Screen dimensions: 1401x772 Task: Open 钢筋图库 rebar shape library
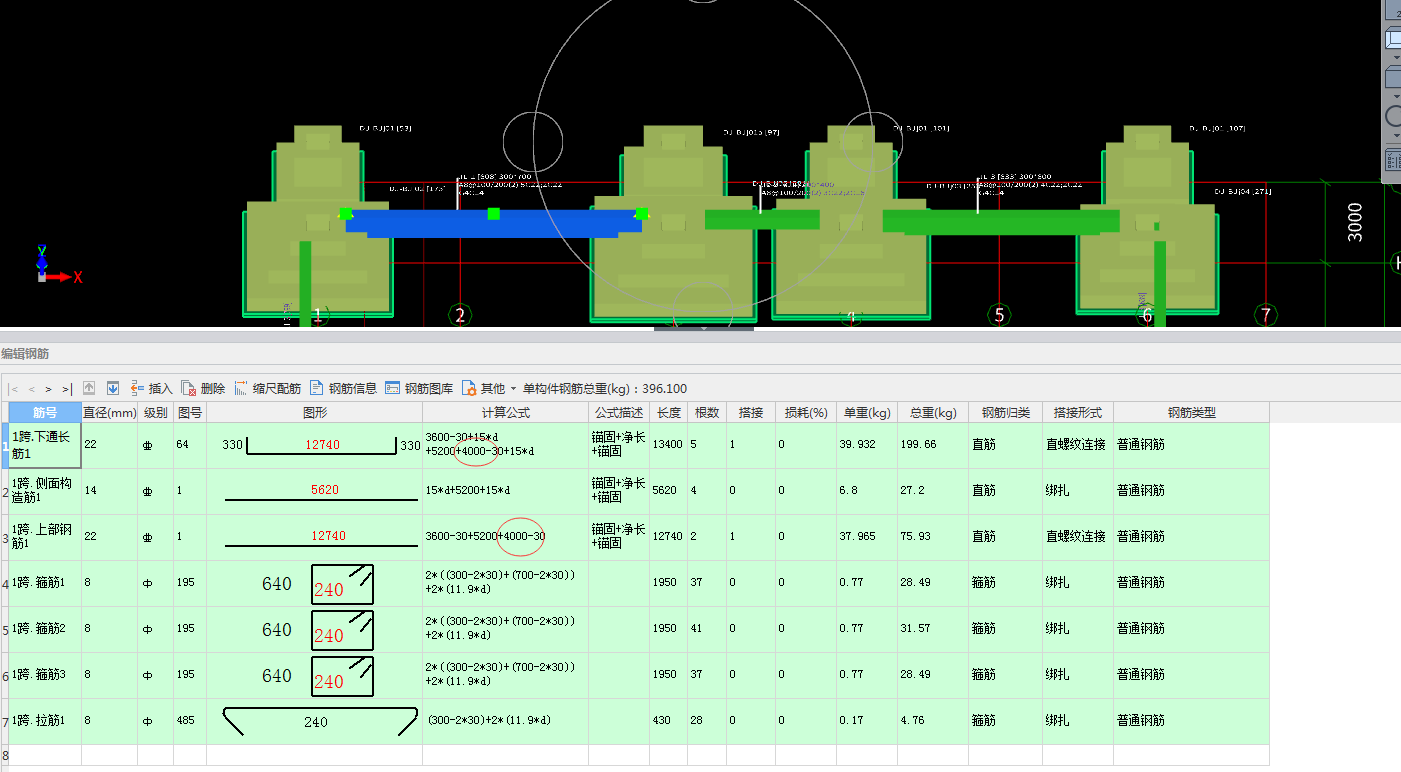419,388
